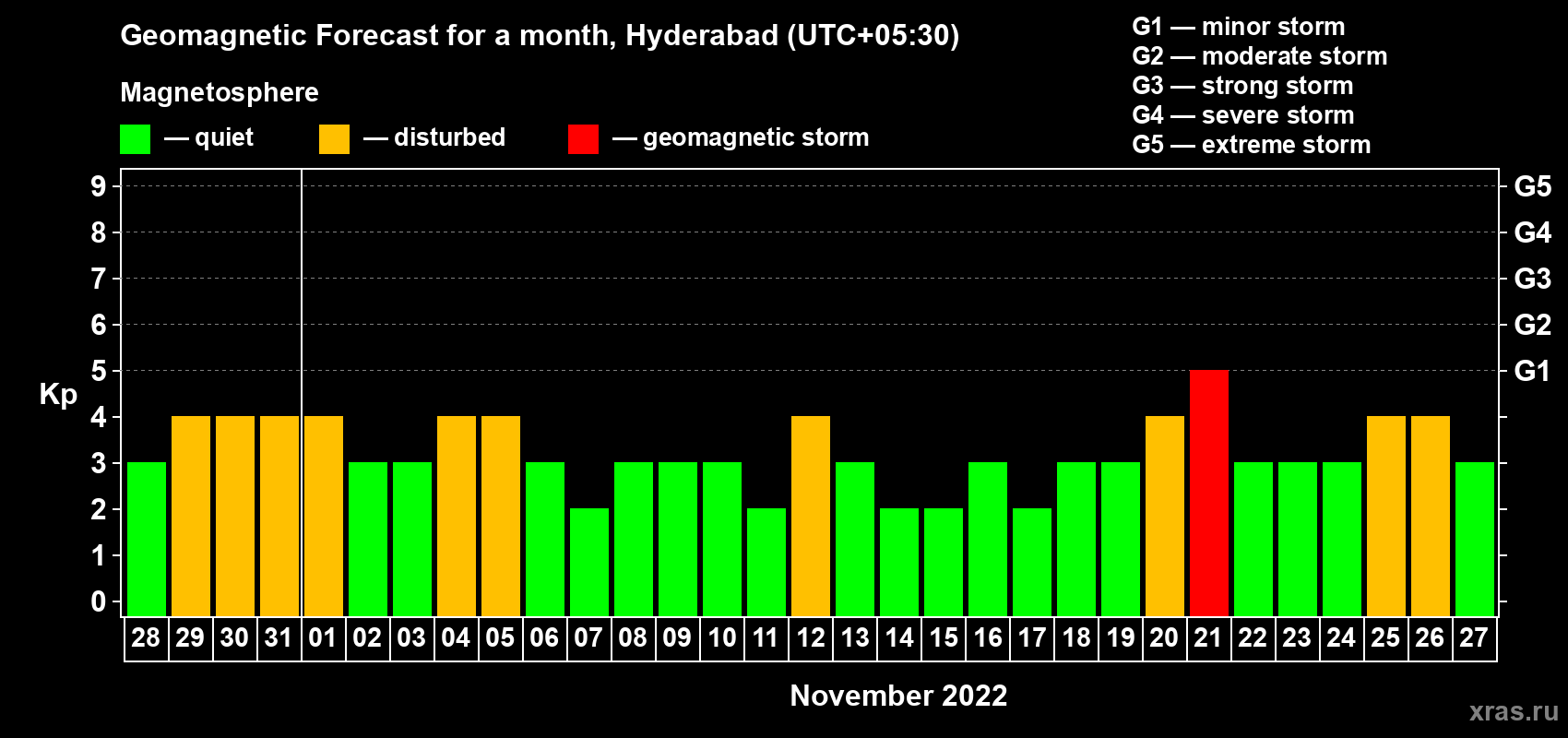Select the green bar for day 07
The height and width of the screenshot is (738, 1568).
(589, 562)
